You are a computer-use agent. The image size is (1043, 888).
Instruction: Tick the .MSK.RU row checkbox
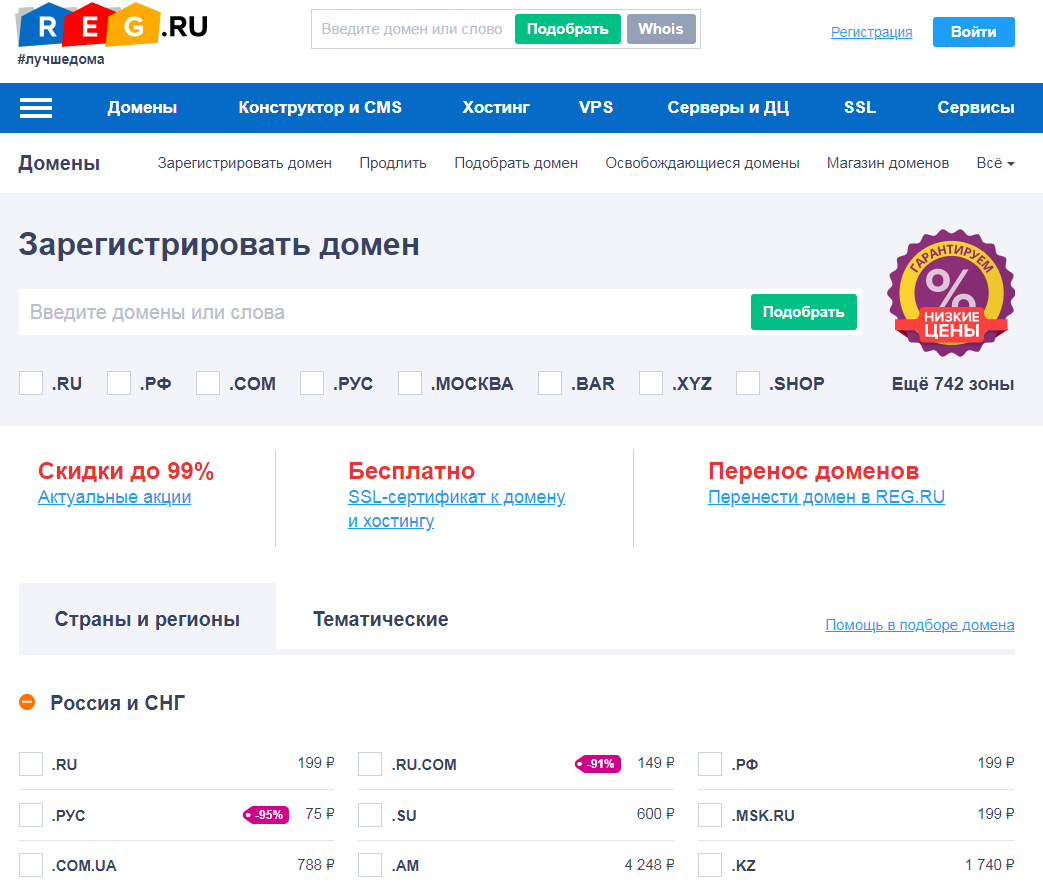click(x=710, y=815)
